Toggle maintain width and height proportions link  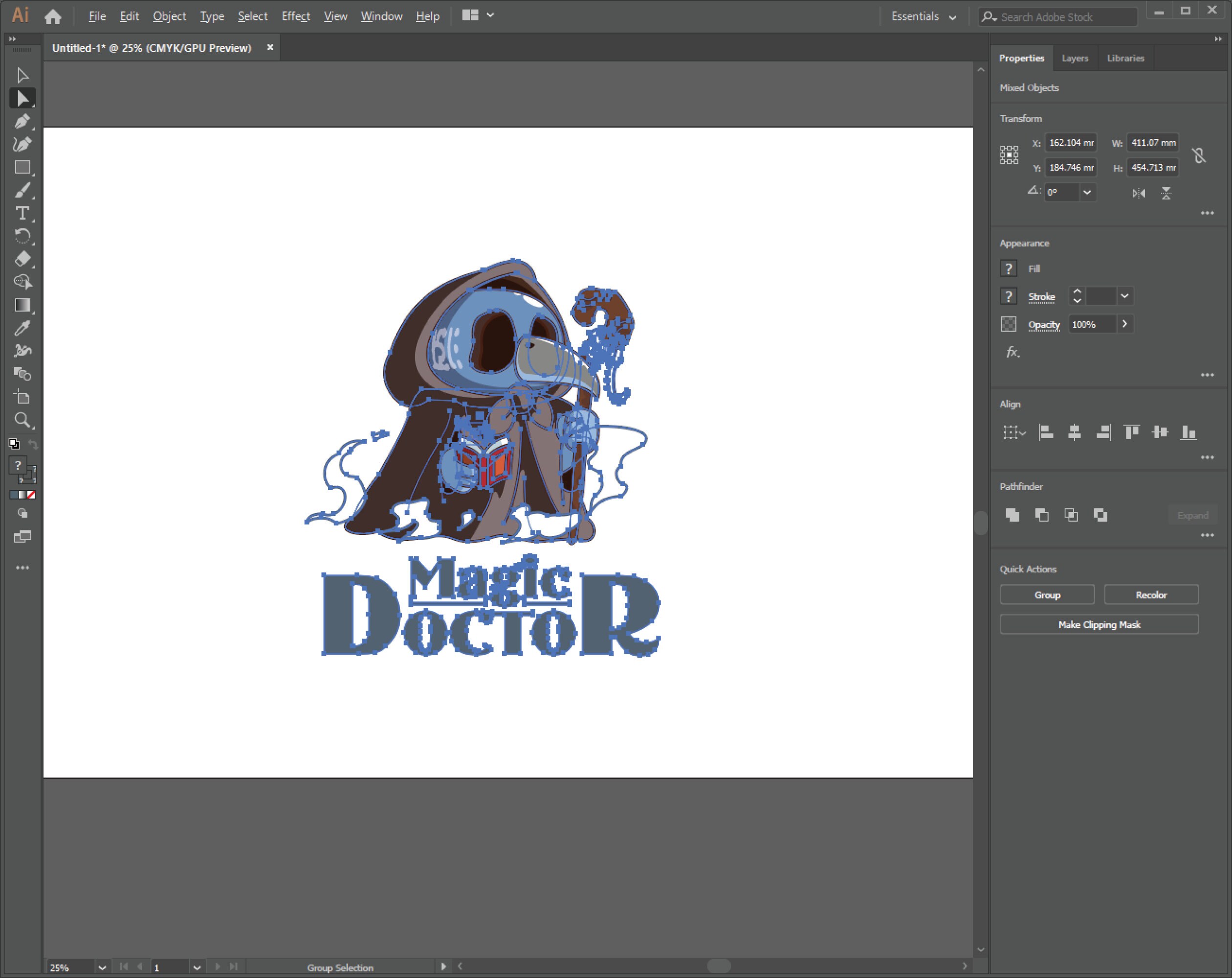(x=1199, y=155)
